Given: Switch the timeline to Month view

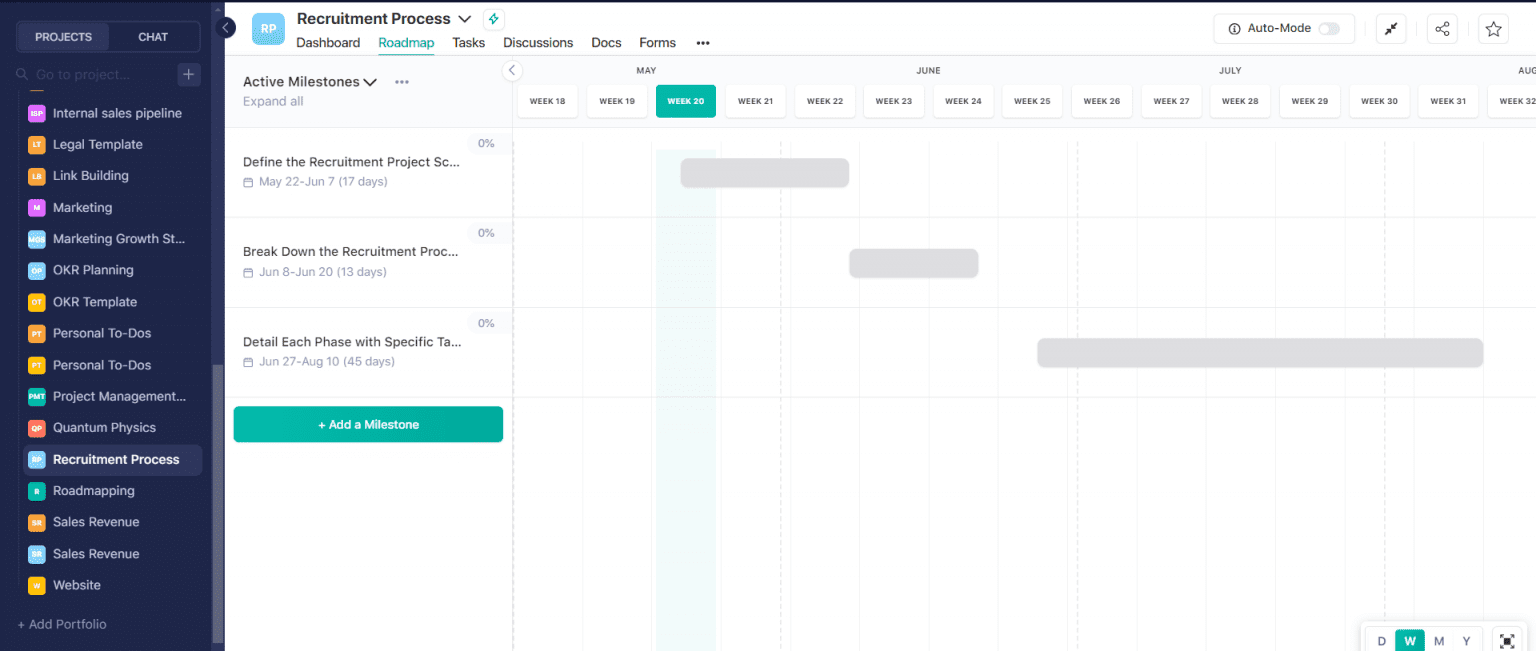Looking at the screenshot, I should 1438,640.
